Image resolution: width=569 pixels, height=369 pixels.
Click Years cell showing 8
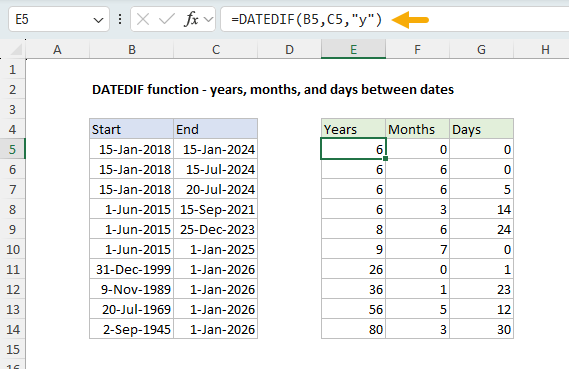pyautogui.click(x=353, y=229)
